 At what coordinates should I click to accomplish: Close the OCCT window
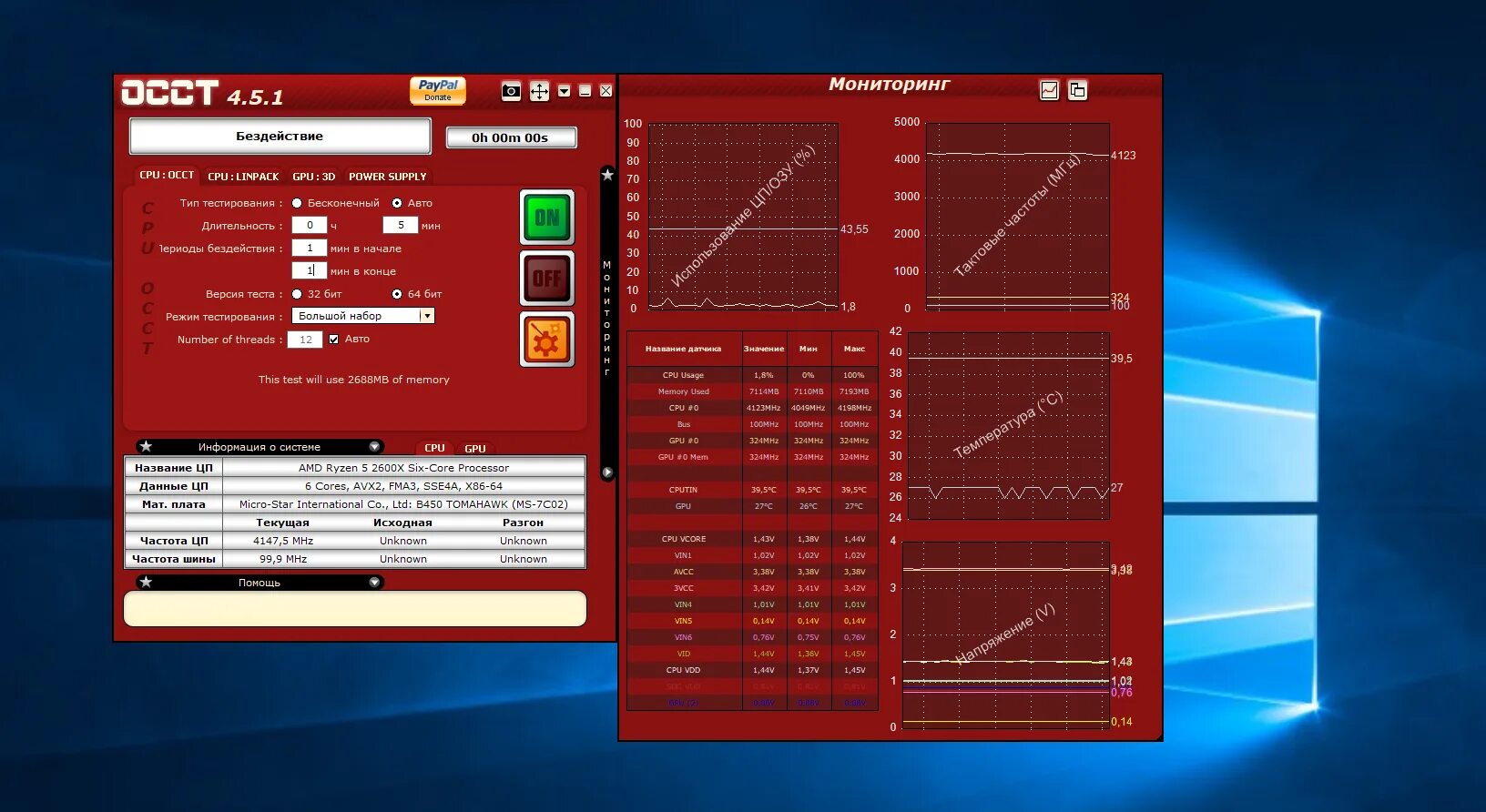[x=606, y=91]
